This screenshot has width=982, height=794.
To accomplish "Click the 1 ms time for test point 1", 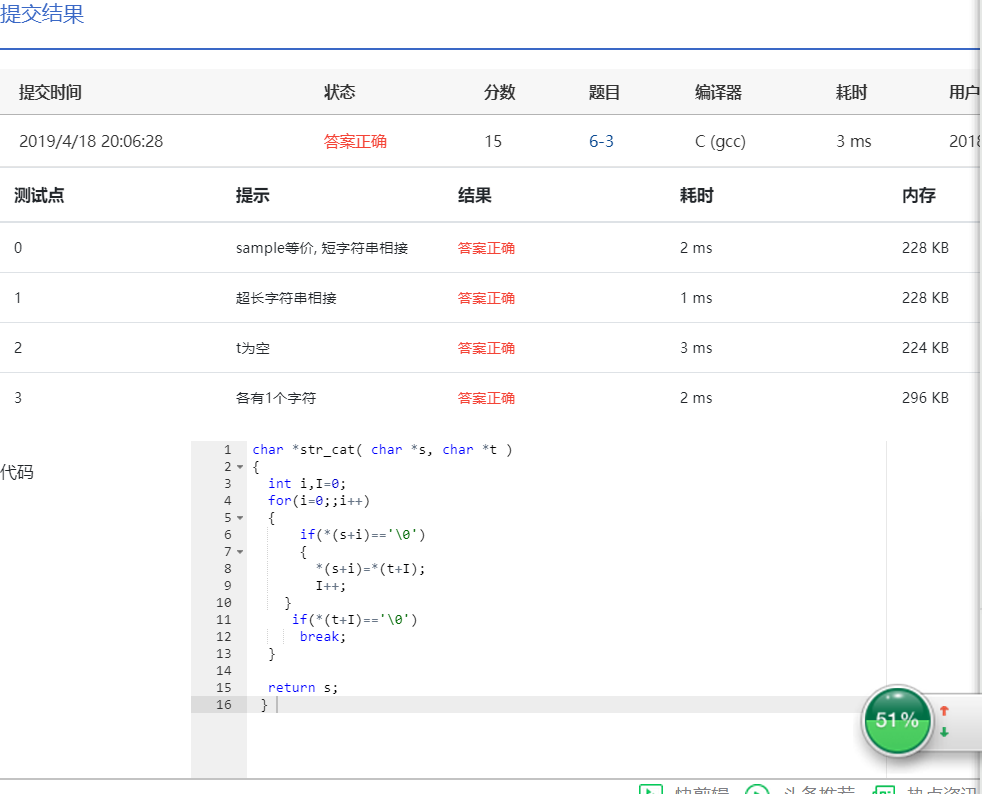I will coord(696,298).
